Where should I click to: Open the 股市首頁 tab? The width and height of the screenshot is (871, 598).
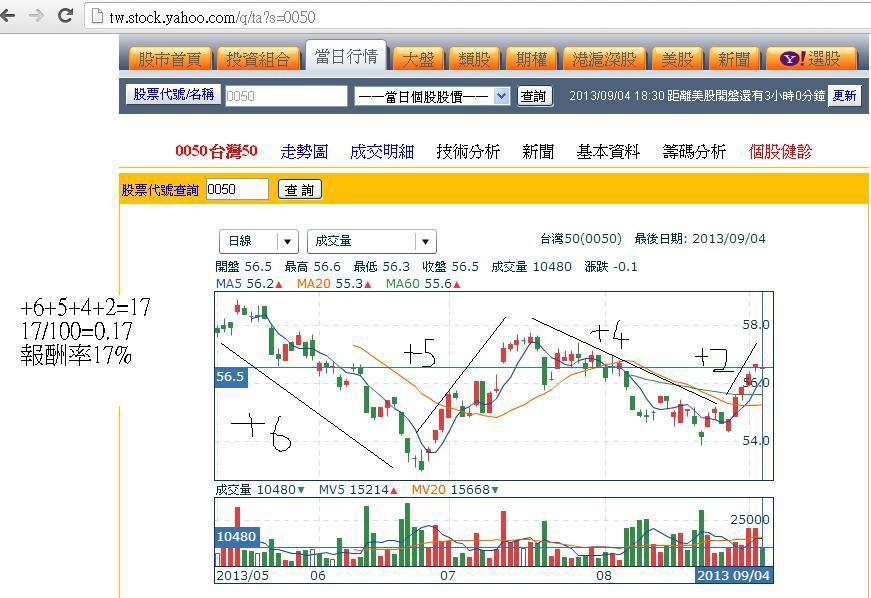170,58
